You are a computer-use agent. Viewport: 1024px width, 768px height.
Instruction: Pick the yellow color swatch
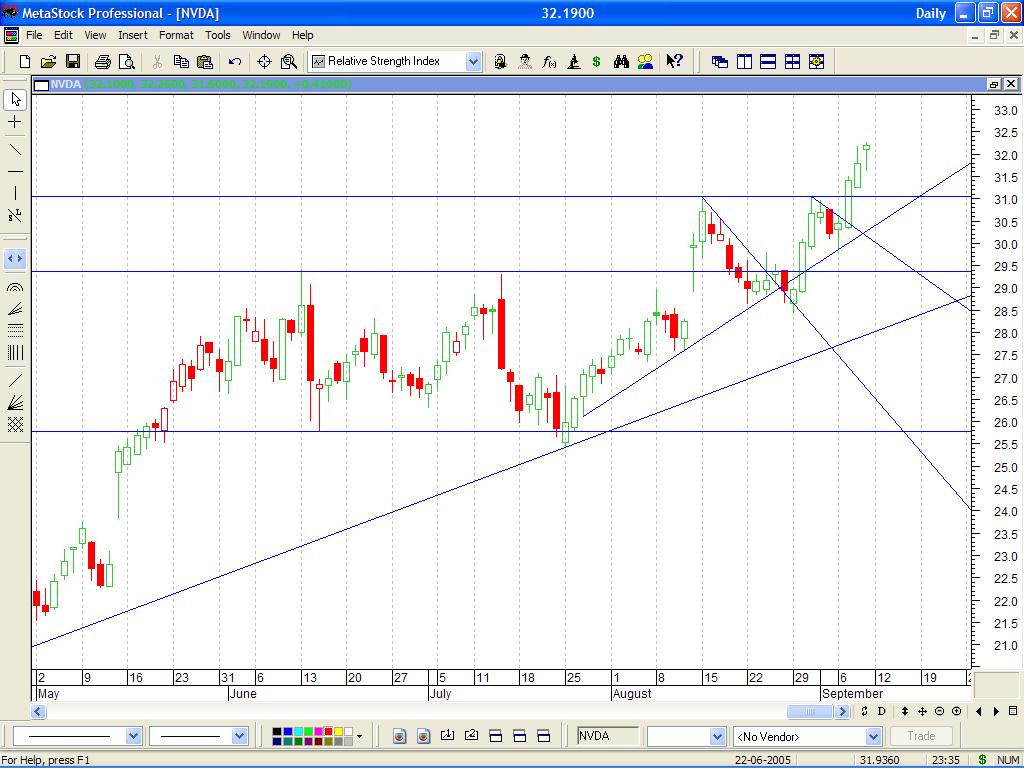pyautogui.click(x=338, y=732)
